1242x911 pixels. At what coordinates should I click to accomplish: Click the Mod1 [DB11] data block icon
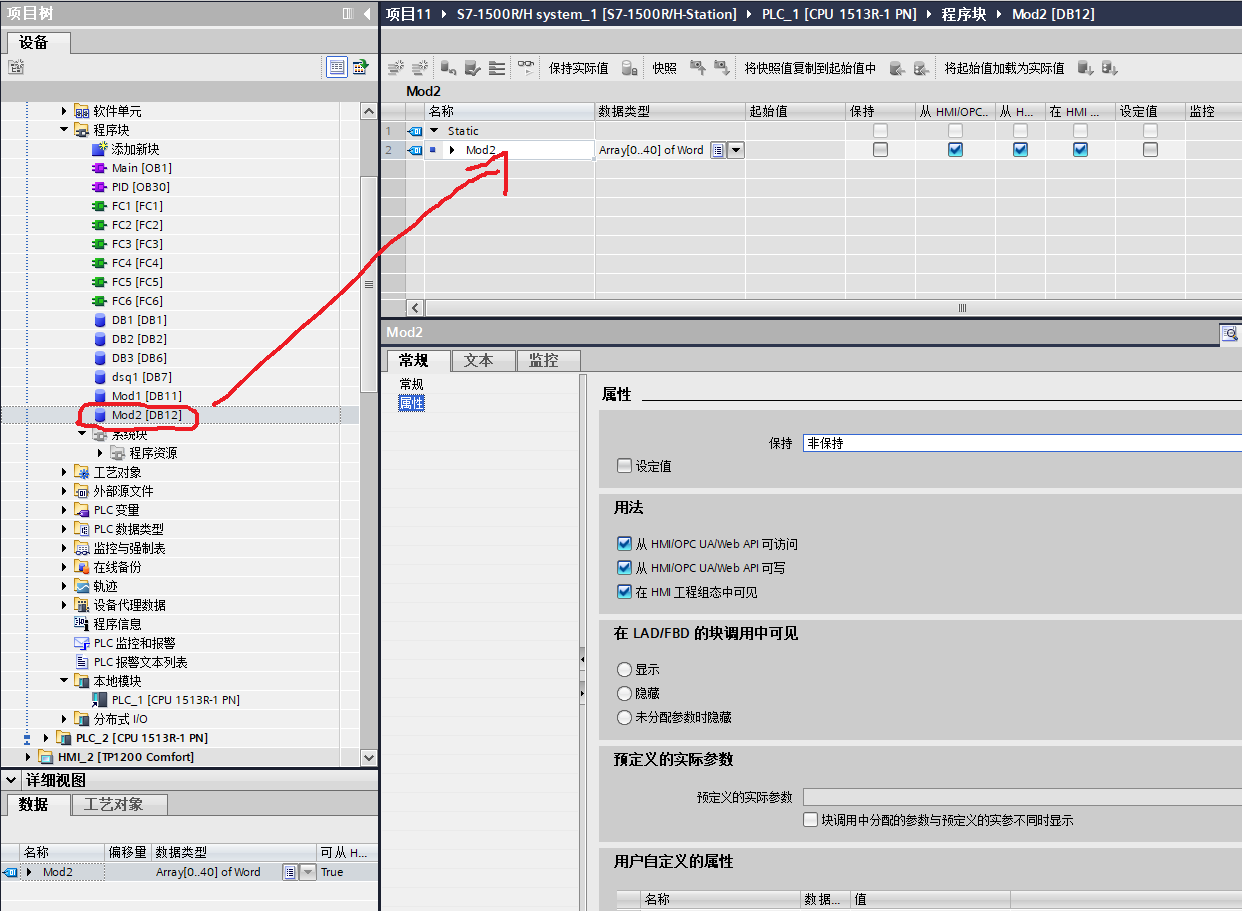(x=99, y=396)
